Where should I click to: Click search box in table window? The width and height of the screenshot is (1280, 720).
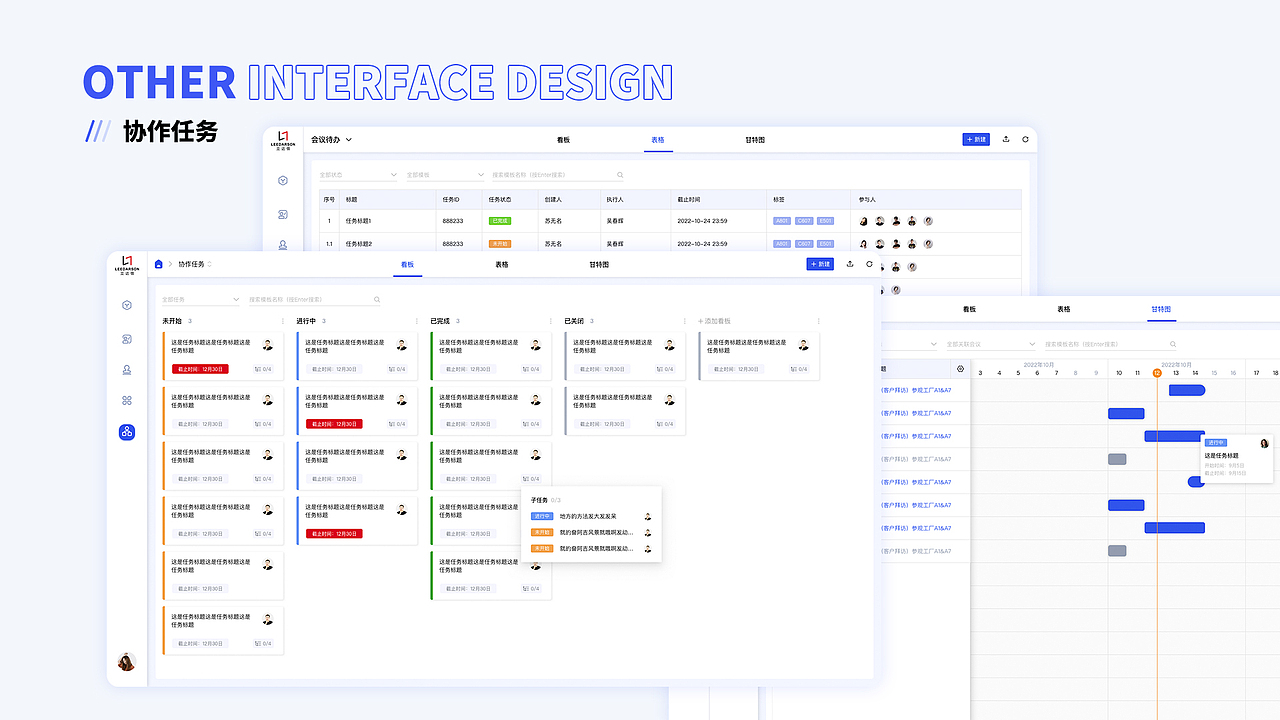click(x=558, y=175)
